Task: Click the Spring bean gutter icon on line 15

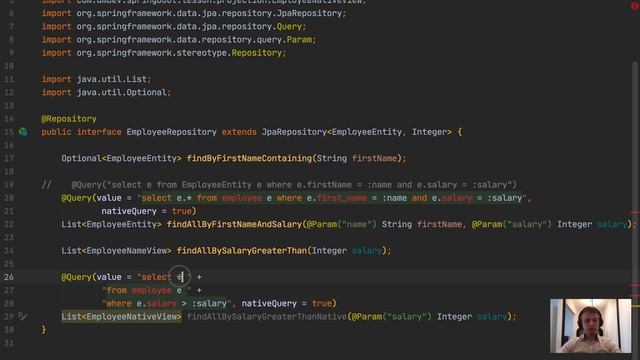Action: coord(23,132)
